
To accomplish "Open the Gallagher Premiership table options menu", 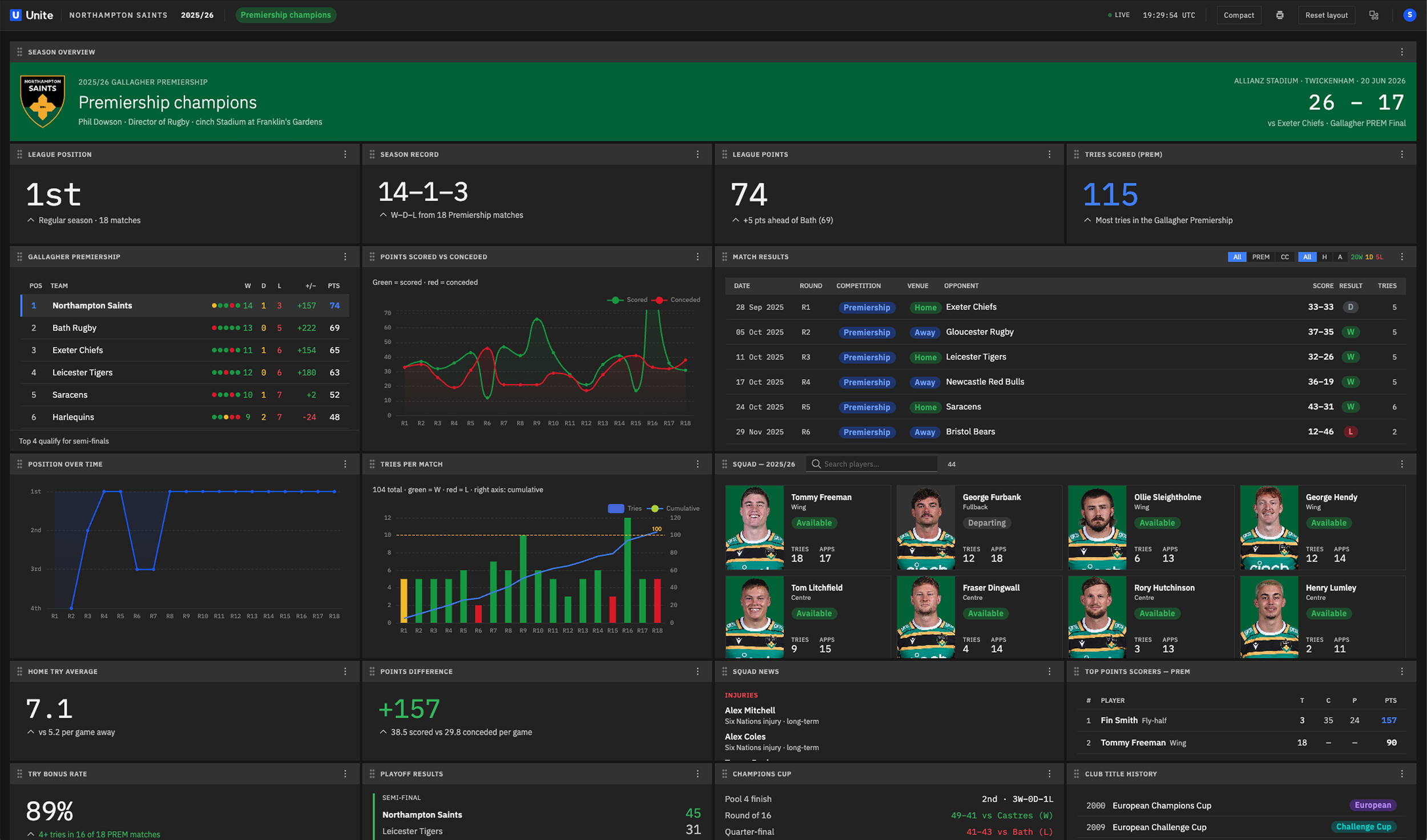I will pos(345,257).
